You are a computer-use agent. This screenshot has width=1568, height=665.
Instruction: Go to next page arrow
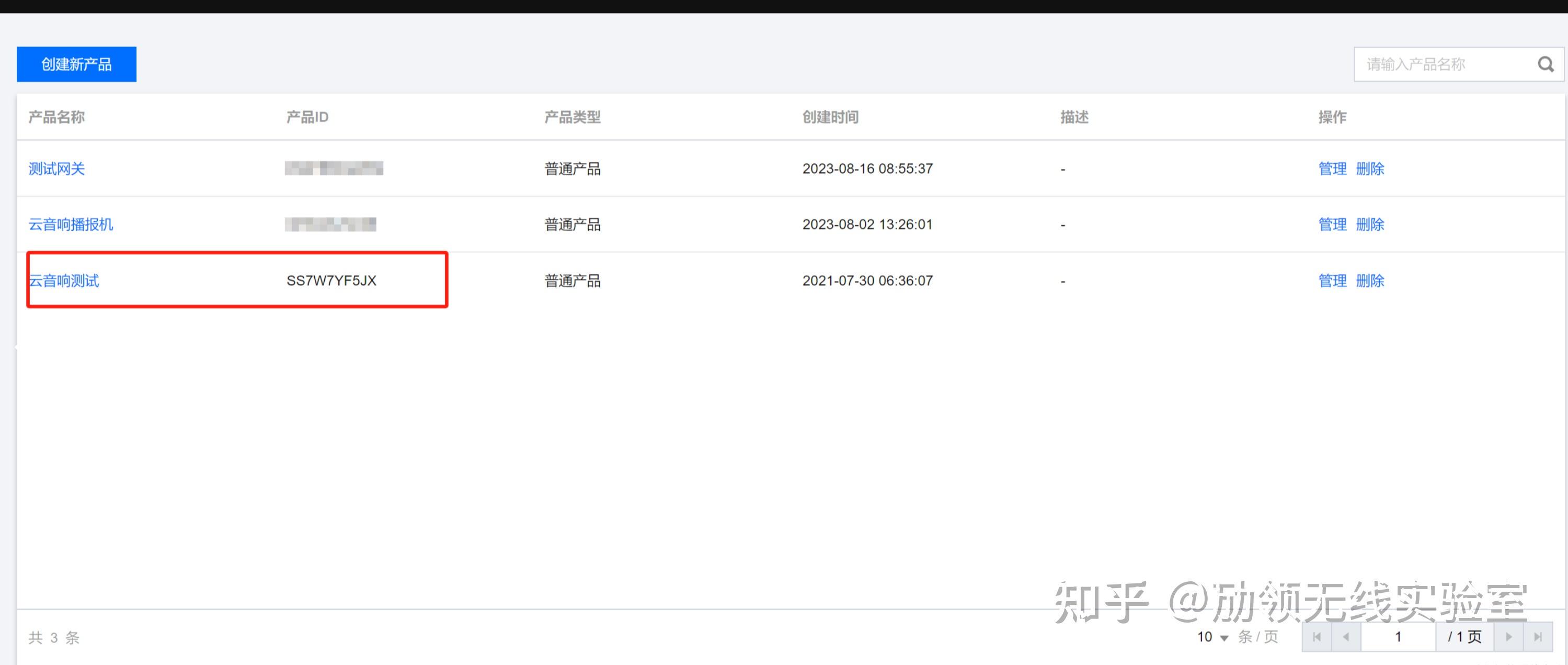[1508, 637]
